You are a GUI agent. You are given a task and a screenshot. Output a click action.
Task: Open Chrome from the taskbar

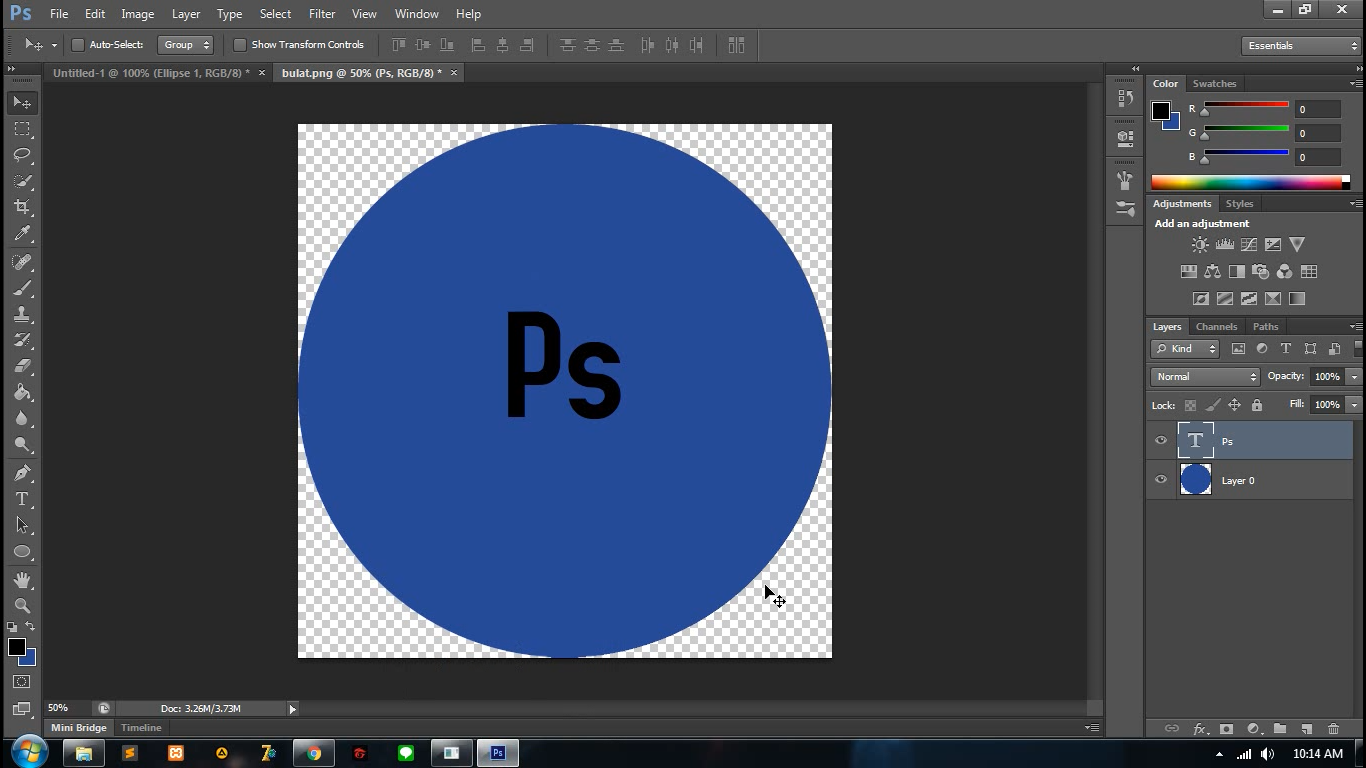tap(314, 753)
